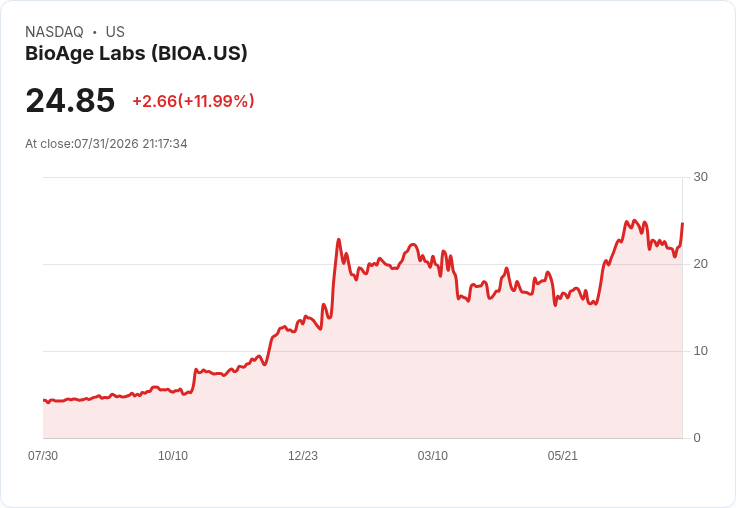Click the 07/30 x-axis date label
The width and height of the screenshot is (736, 508).
pos(43,456)
